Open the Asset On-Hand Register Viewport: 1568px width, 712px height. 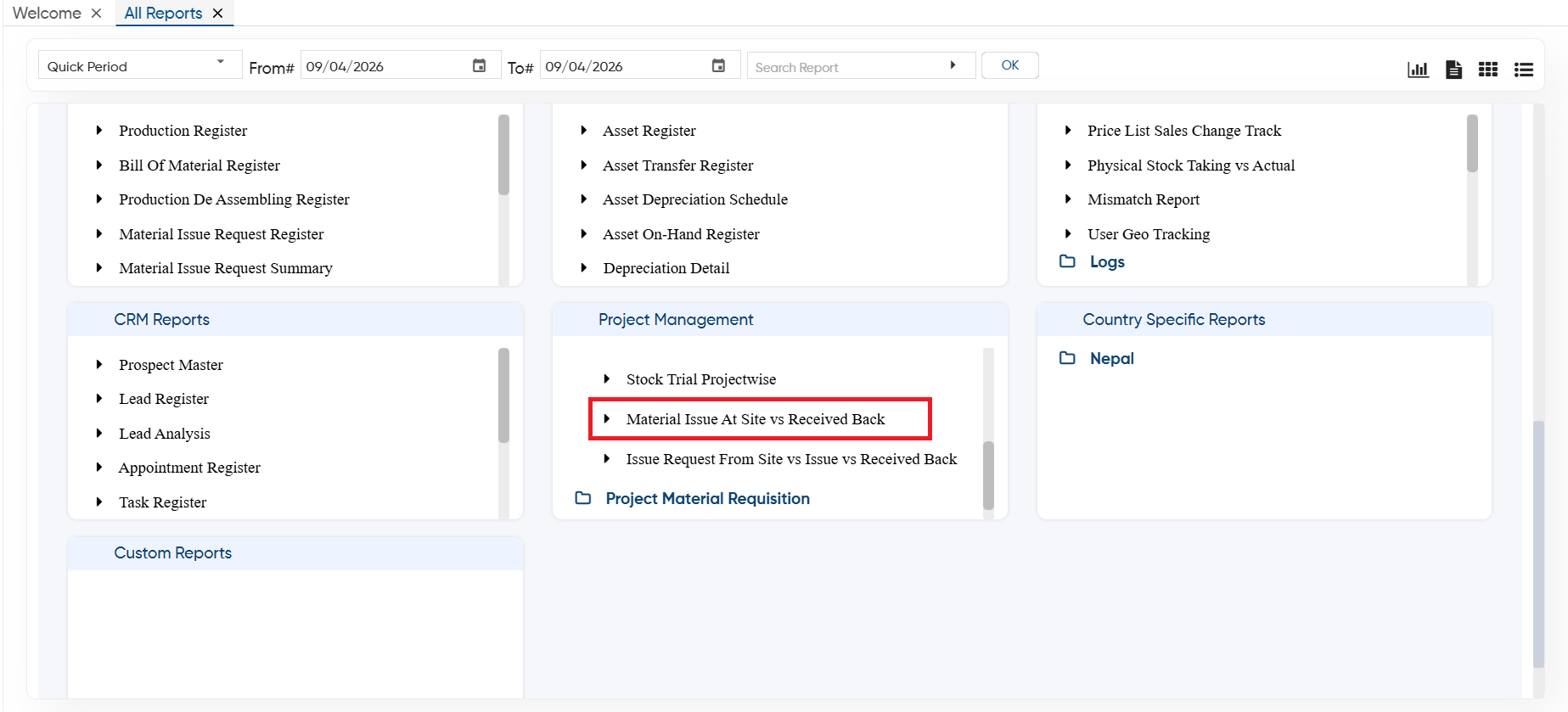click(x=681, y=234)
